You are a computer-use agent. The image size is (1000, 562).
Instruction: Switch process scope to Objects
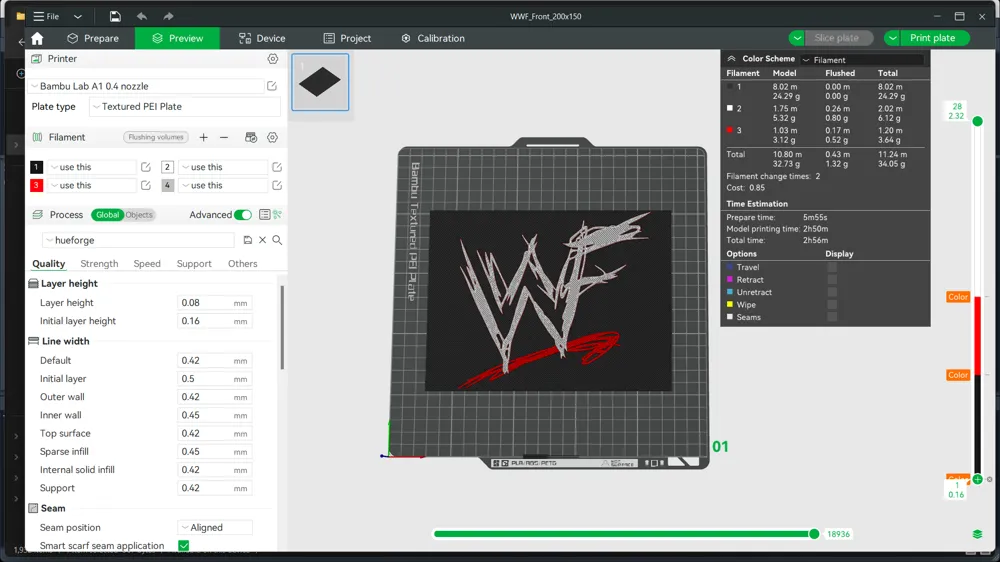(138, 215)
